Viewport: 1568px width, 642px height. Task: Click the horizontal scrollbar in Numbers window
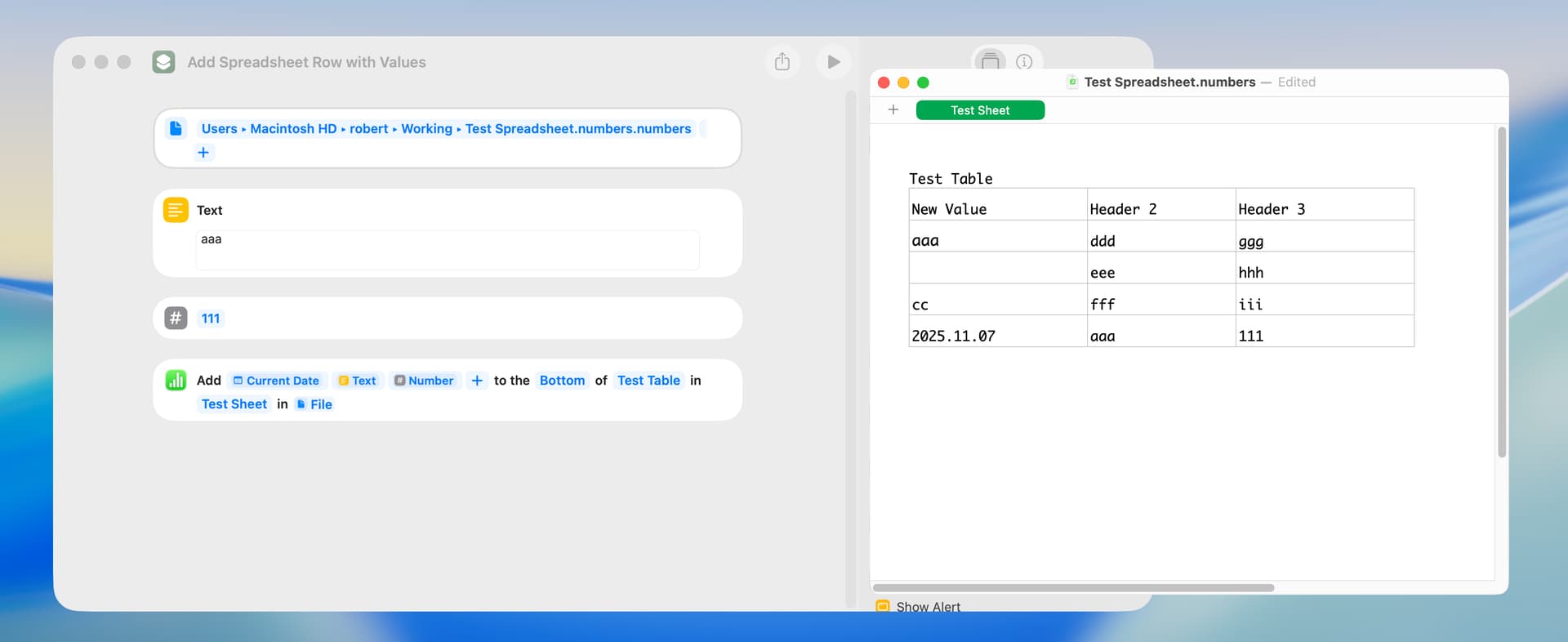coord(1073,588)
